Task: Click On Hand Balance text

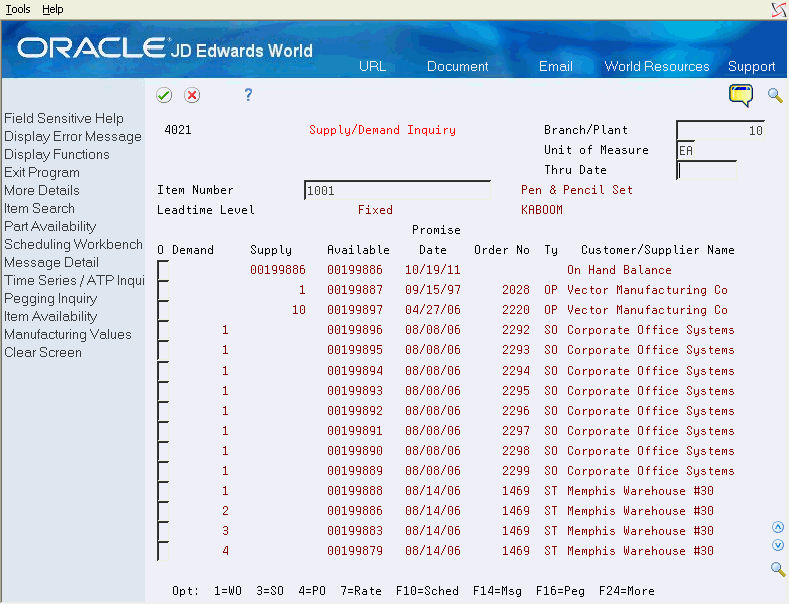Action: tap(619, 270)
